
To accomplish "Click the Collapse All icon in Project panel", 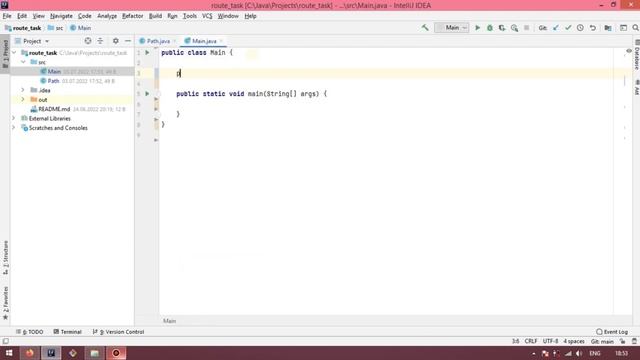I will pyautogui.click(x=100, y=41).
